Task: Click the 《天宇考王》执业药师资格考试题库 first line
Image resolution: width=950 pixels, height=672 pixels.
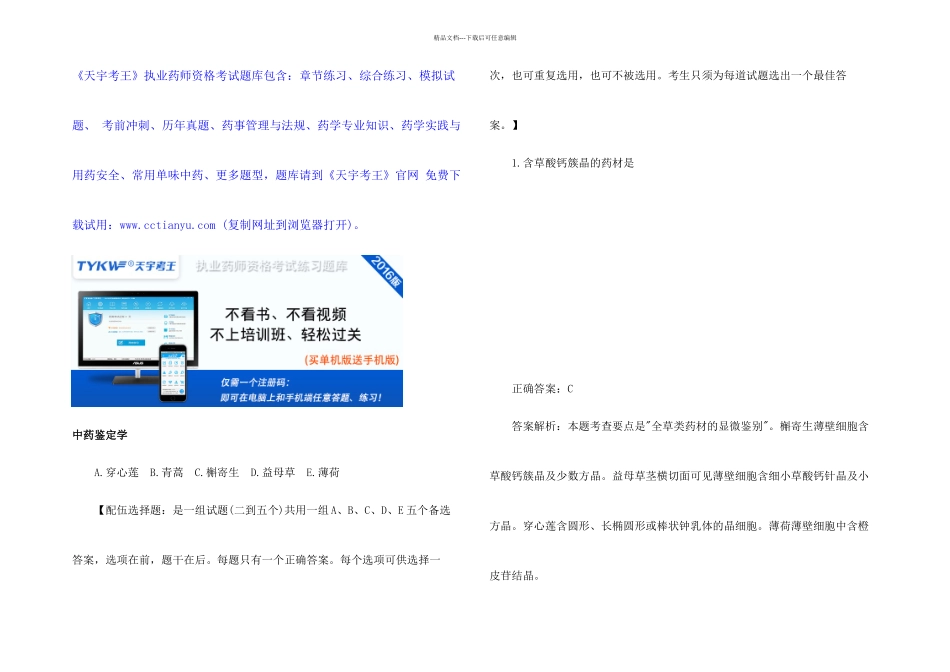Action: [x=264, y=76]
